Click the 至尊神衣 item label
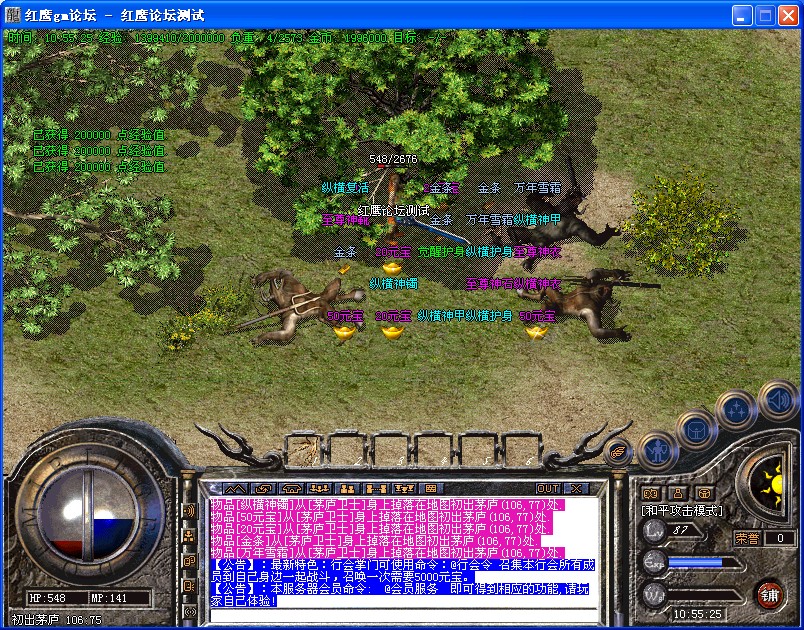The image size is (804, 630). [537, 252]
